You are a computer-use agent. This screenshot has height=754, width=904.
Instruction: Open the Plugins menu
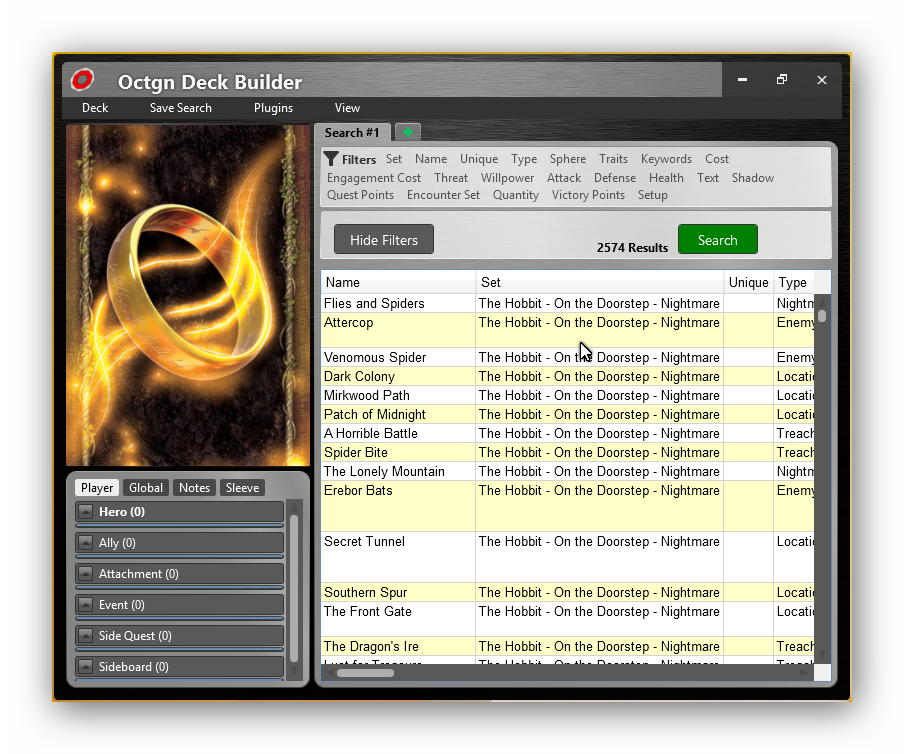click(x=273, y=108)
